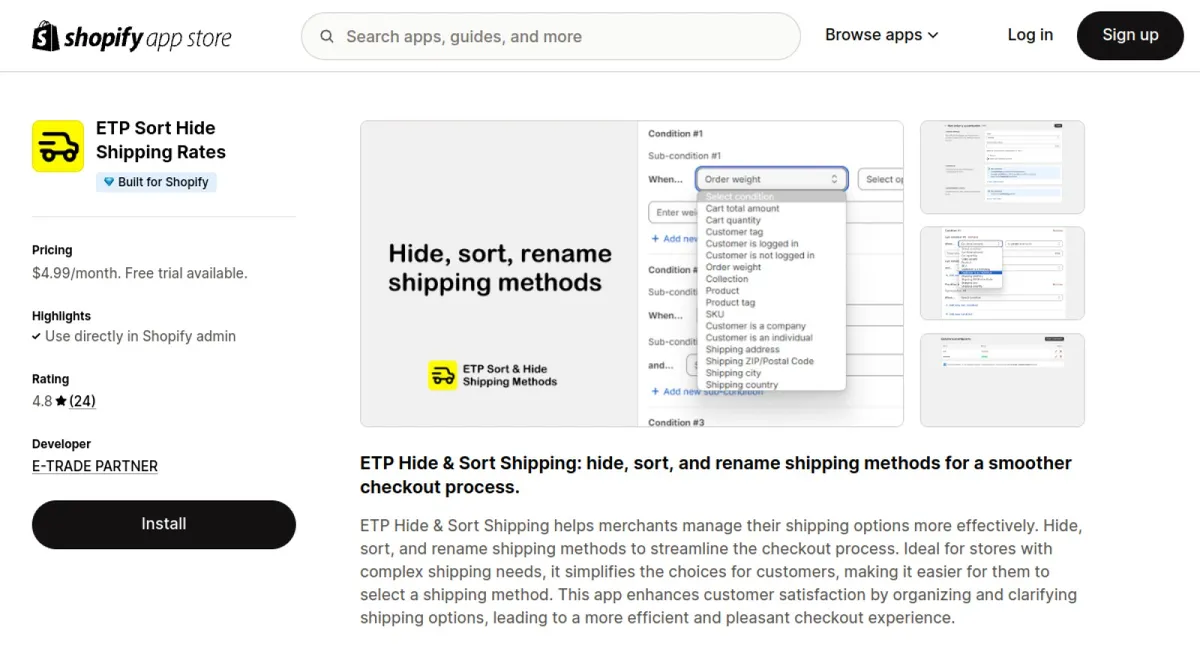Open the main Hide, sort, rename screenshot

click(x=632, y=274)
